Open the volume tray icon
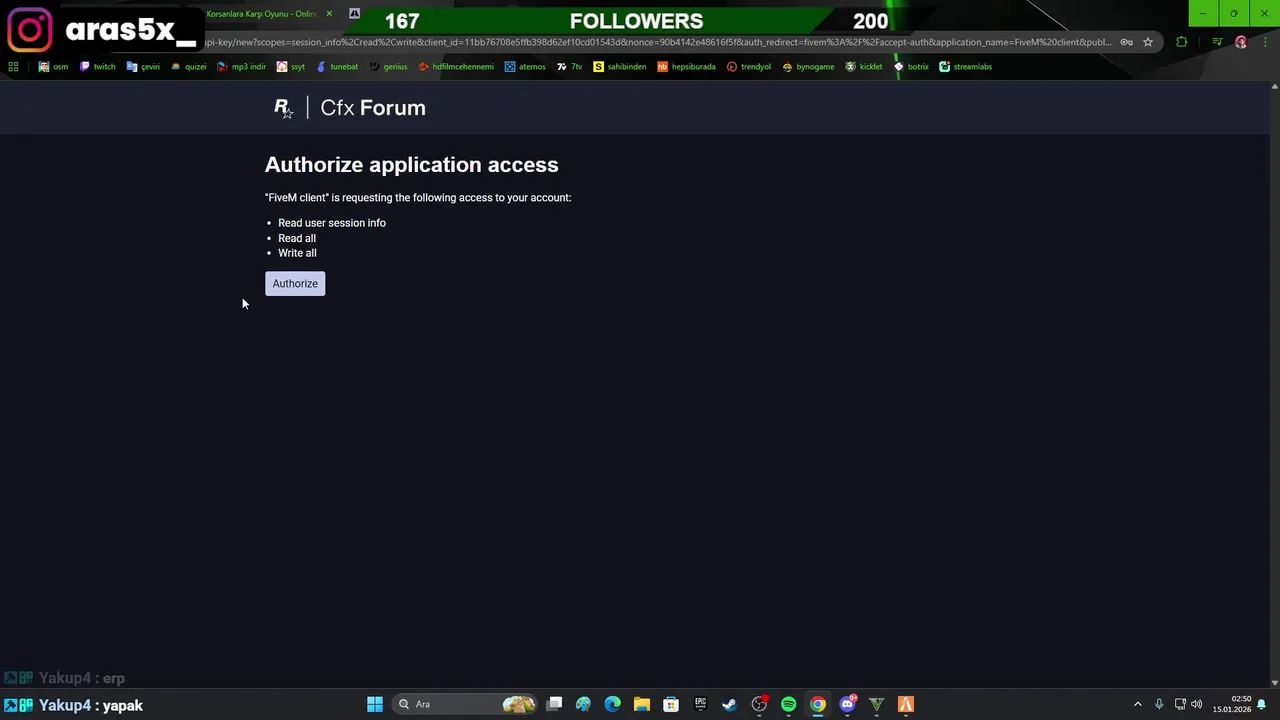 1197,705
